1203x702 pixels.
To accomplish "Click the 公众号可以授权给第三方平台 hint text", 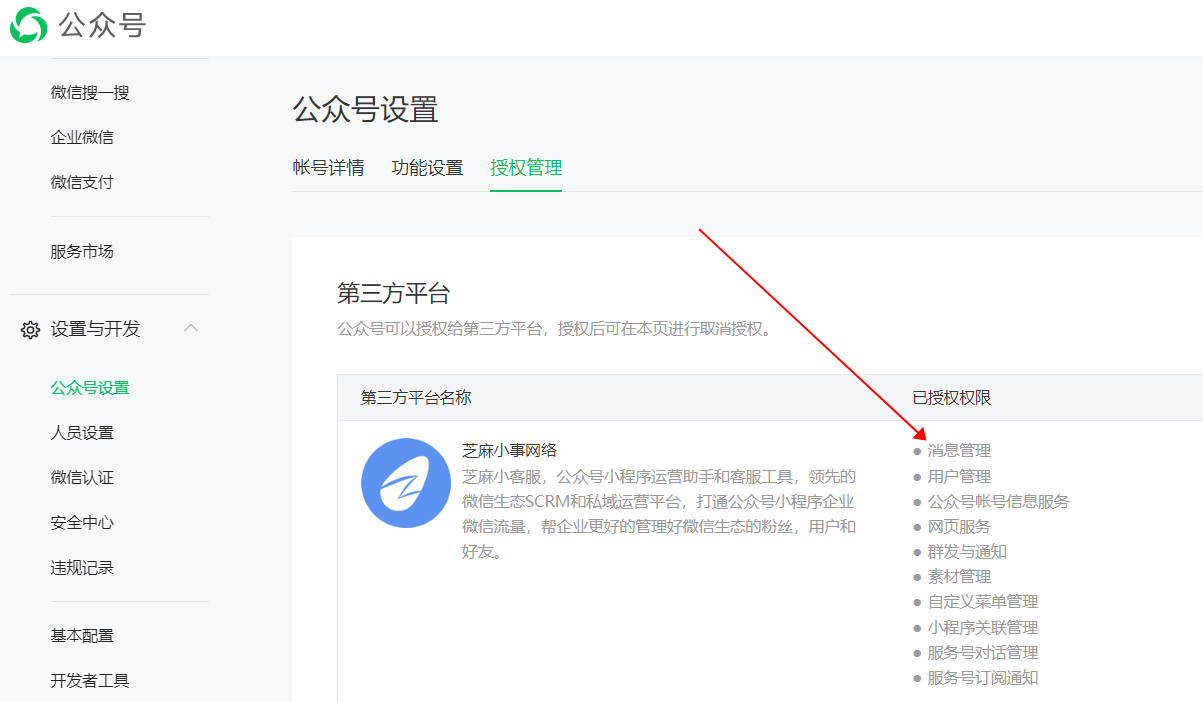I will (x=555, y=329).
